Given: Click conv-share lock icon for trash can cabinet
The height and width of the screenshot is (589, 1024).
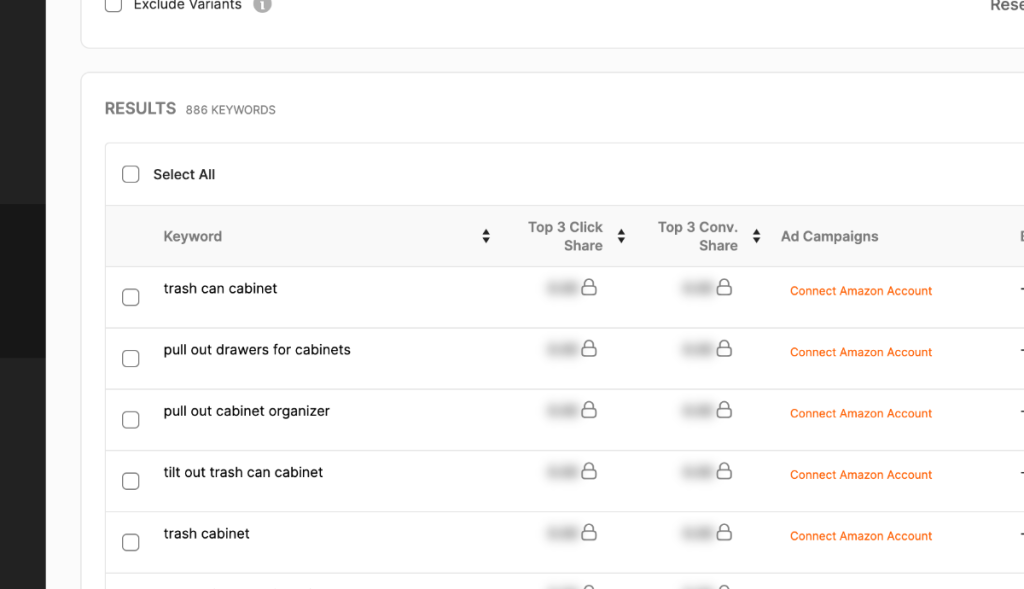Looking at the screenshot, I should [724, 287].
